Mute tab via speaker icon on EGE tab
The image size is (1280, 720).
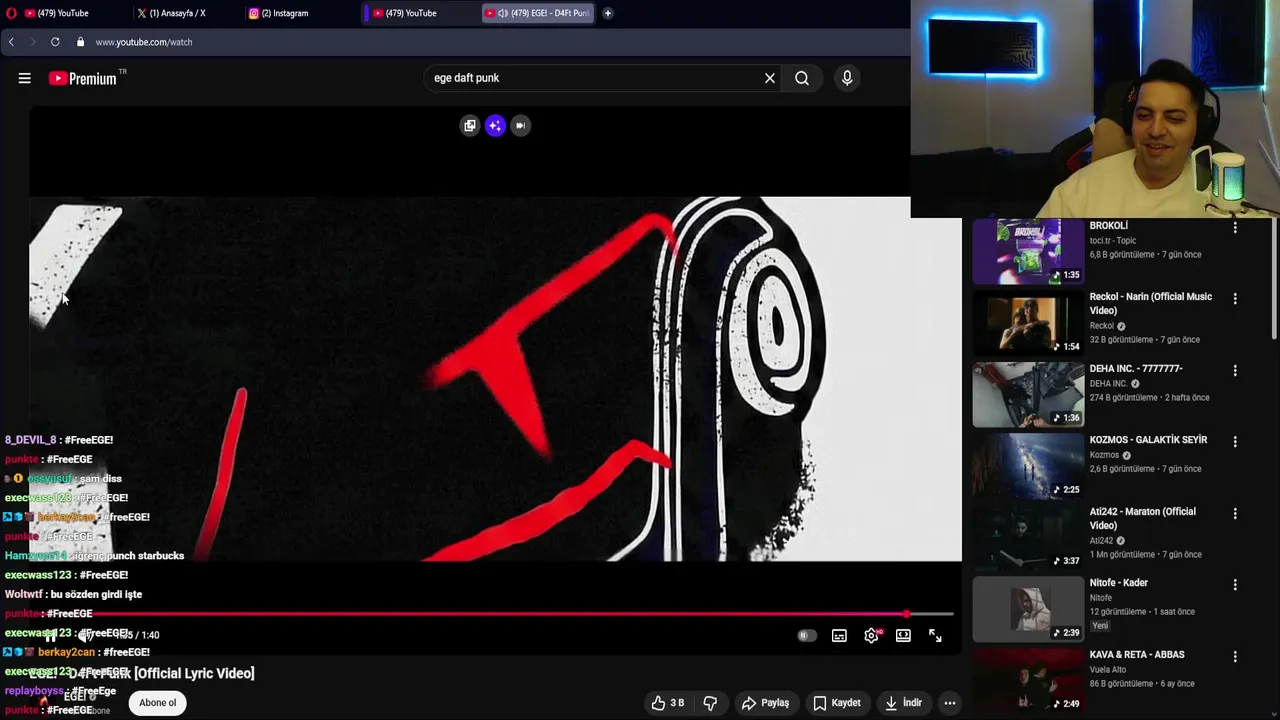(x=502, y=13)
